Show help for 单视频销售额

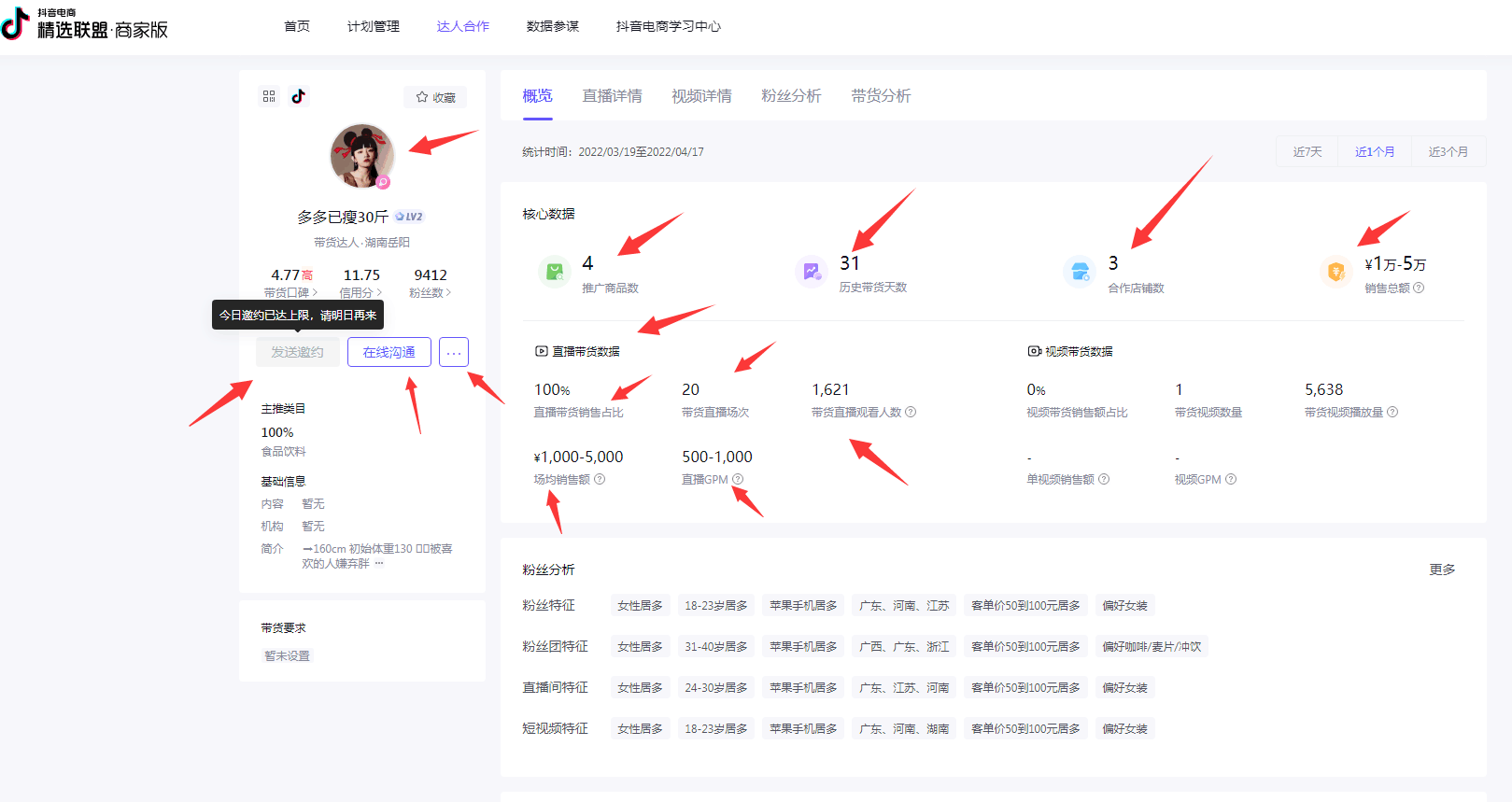pyautogui.click(x=1104, y=479)
